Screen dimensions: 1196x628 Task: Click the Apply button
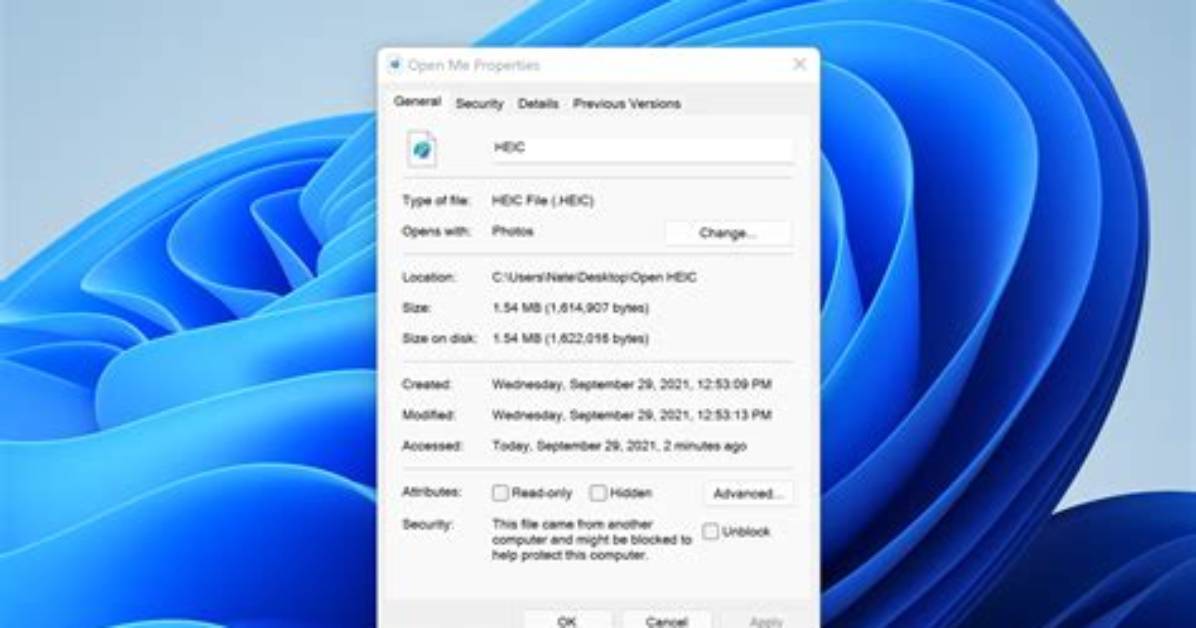765,621
